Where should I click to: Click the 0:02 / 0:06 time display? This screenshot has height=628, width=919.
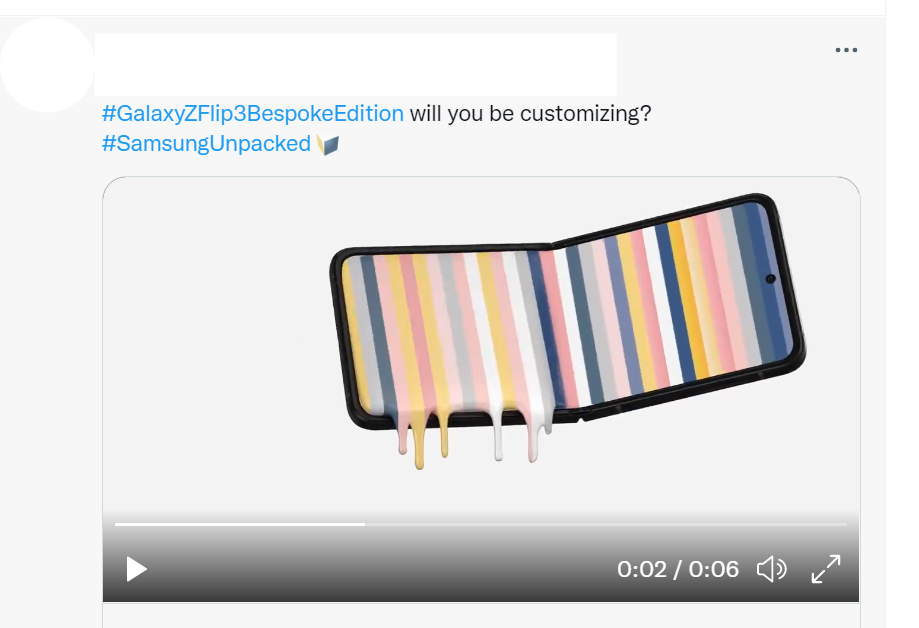point(678,569)
